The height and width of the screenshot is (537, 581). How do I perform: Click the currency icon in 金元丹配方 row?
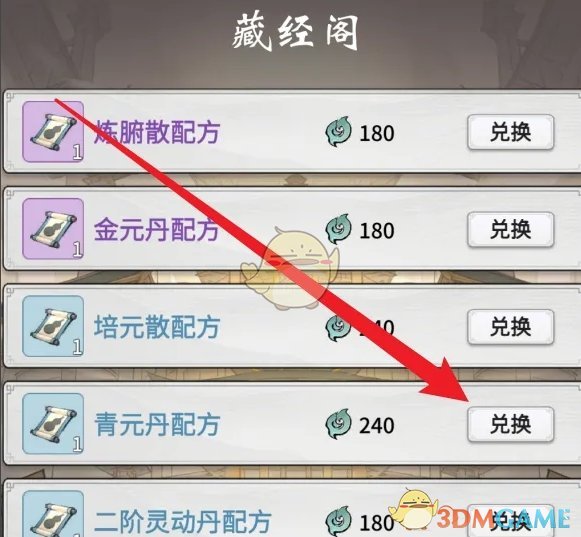coord(338,229)
